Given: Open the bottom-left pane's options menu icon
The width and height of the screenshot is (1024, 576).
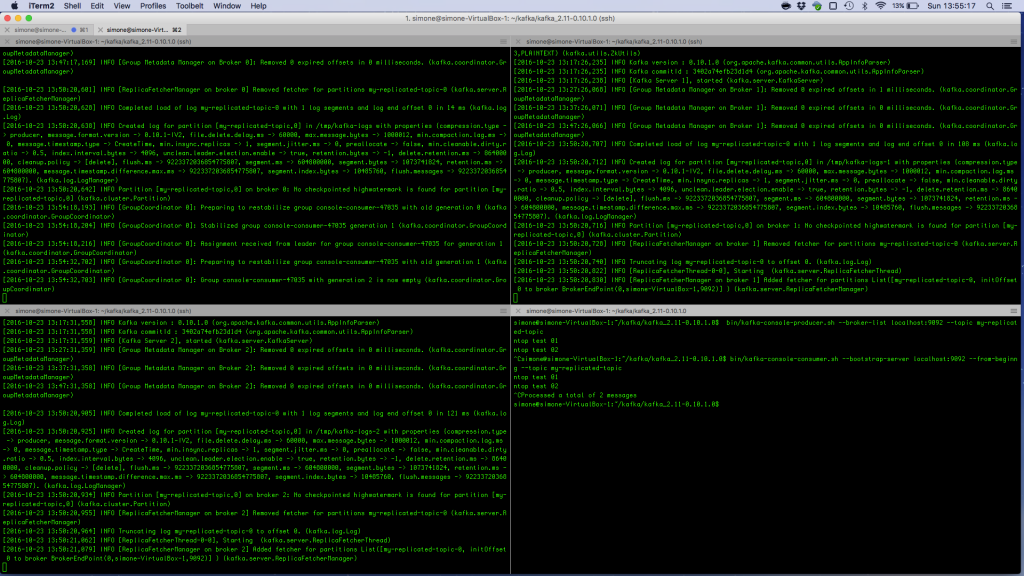Looking at the screenshot, I should pos(503,312).
